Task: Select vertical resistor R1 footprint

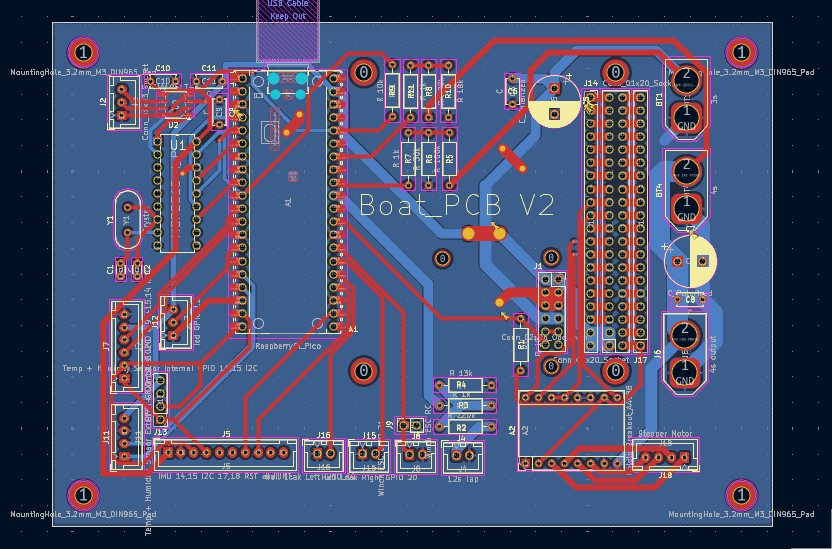Action: coord(522,344)
